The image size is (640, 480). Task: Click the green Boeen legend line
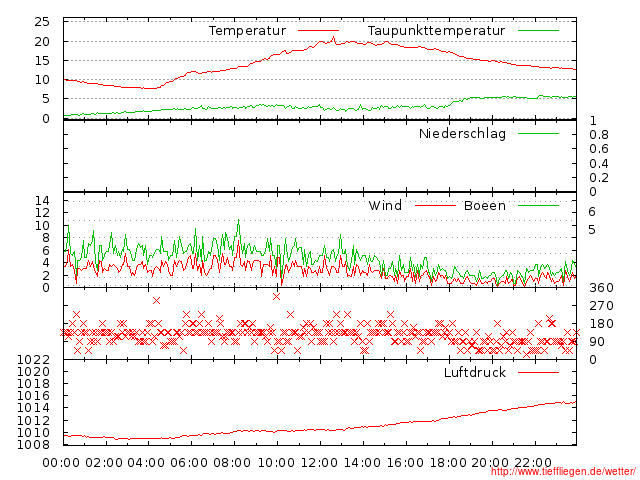[x=538, y=205]
